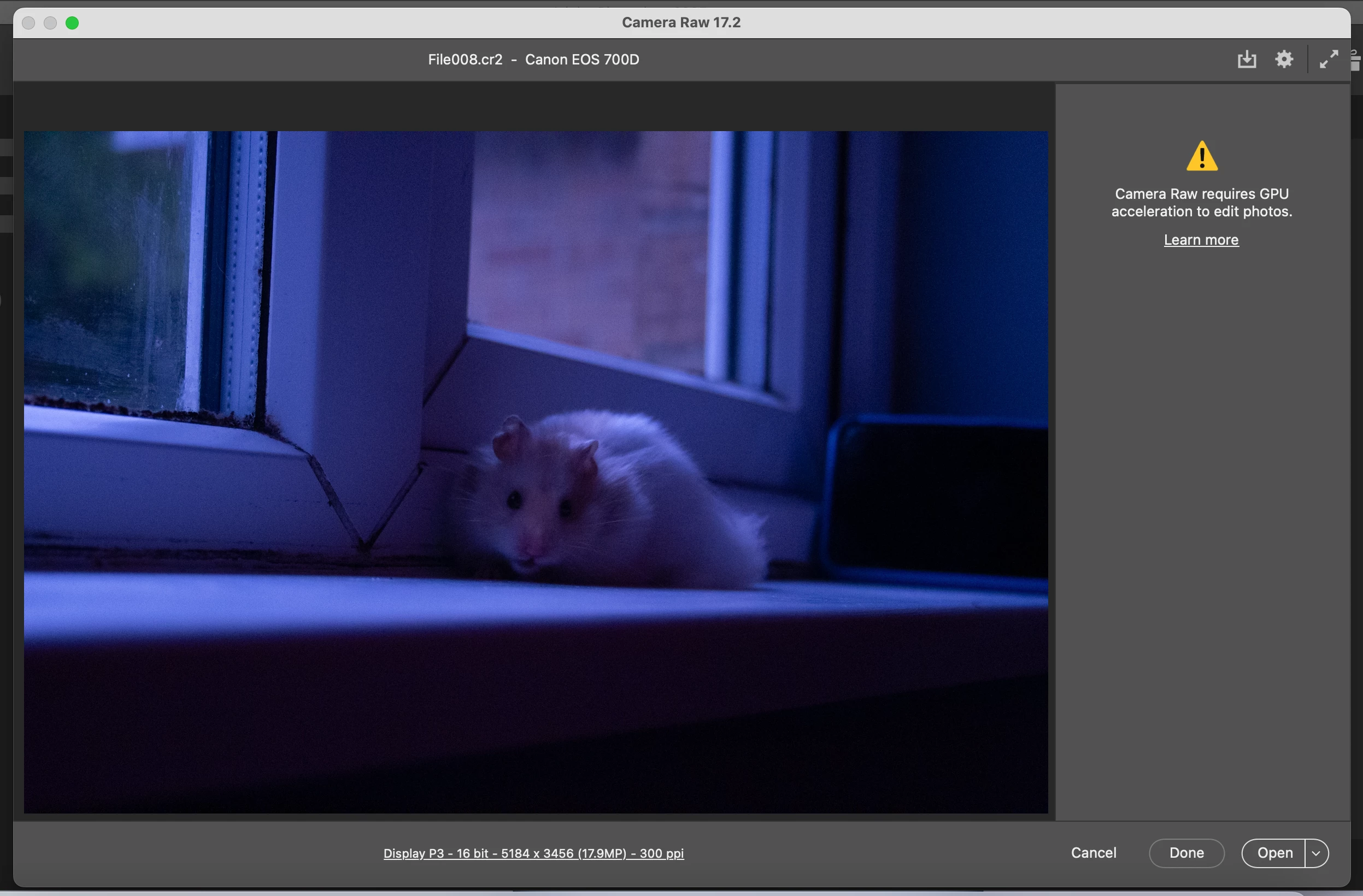Open Camera Raw preferences gear icon
This screenshot has height=896, width=1363.
pos(1284,59)
